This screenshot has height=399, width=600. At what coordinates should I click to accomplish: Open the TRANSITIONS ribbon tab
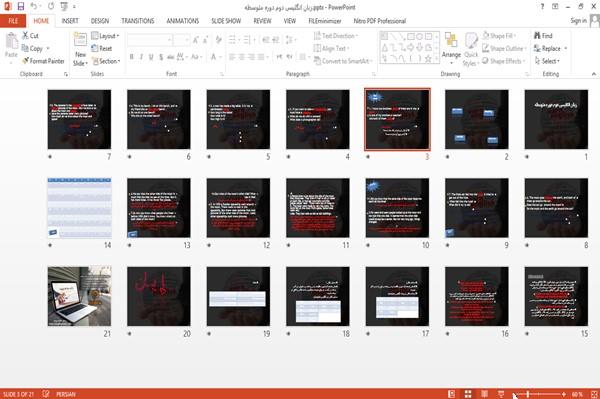[x=138, y=21]
